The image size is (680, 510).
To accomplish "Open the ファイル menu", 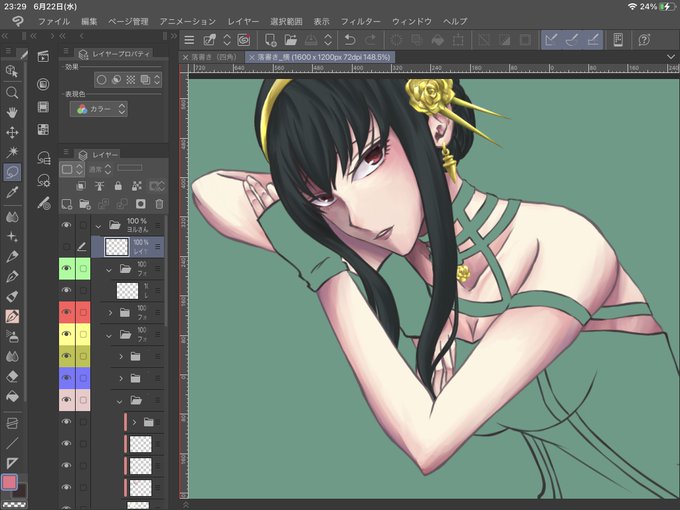I will (54, 21).
